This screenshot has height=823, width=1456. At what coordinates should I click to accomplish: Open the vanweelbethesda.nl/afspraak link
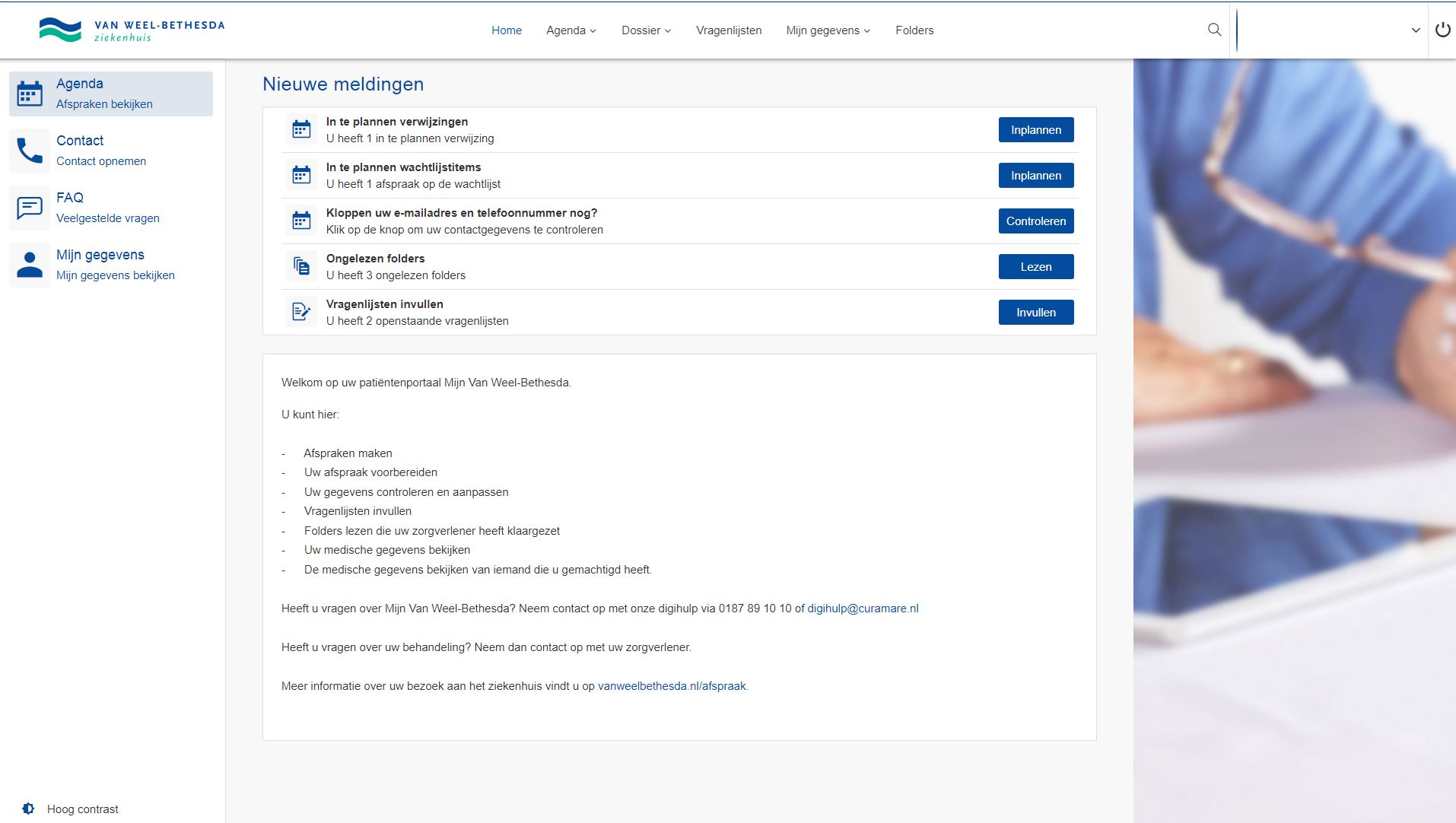(x=672, y=686)
